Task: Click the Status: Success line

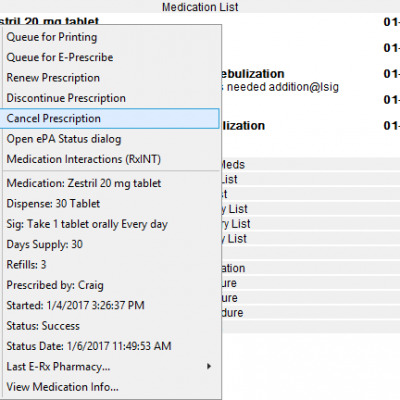Action: click(110, 326)
